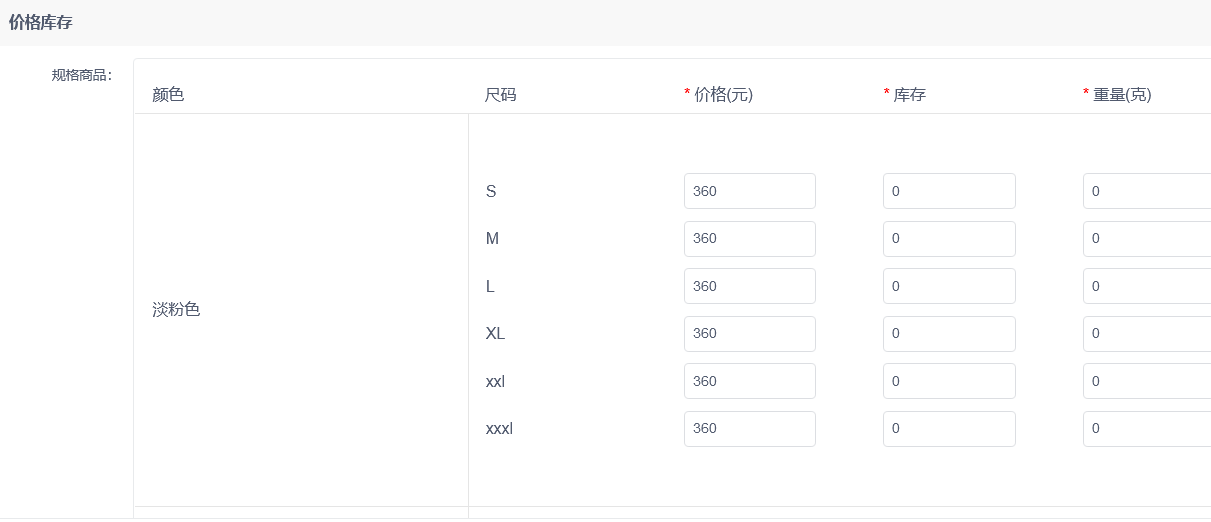Click the weight (重量) input for size XL
This screenshot has height=522, width=1211.
pyautogui.click(x=1146, y=334)
